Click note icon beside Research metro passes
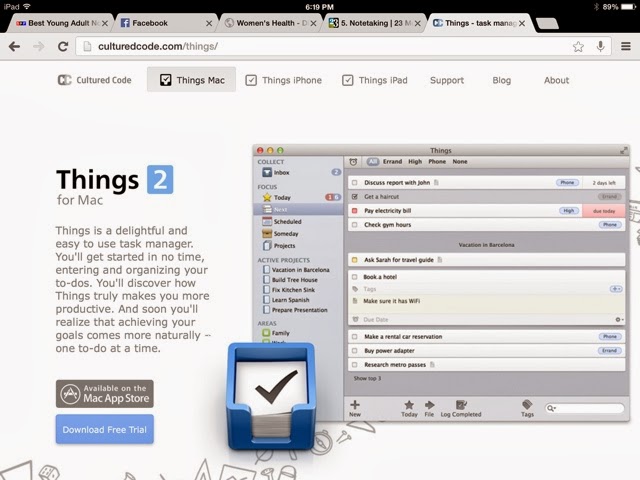Viewport: 640px width, 480px height. (432, 364)
